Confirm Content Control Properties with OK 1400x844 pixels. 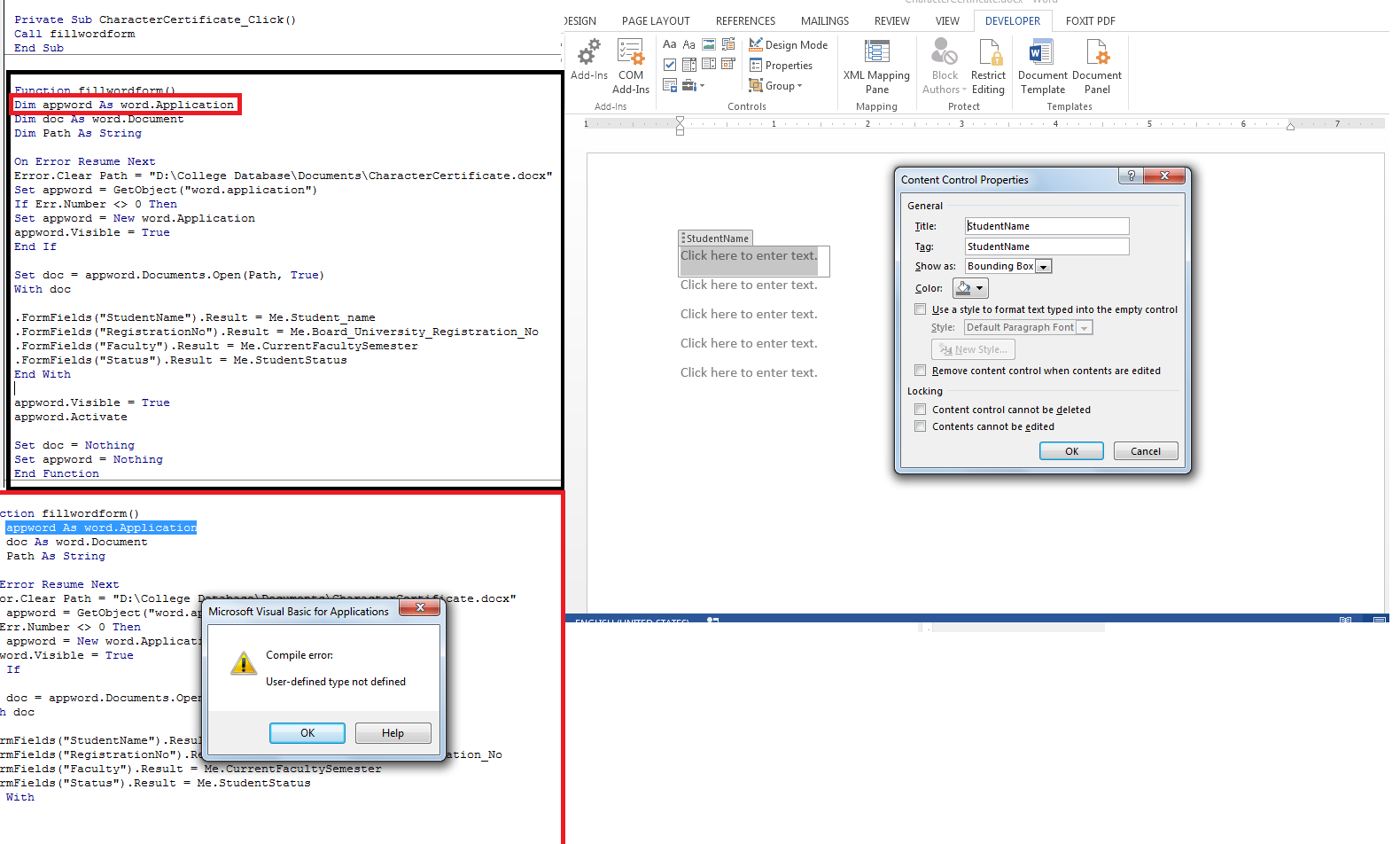(1071, 451)
